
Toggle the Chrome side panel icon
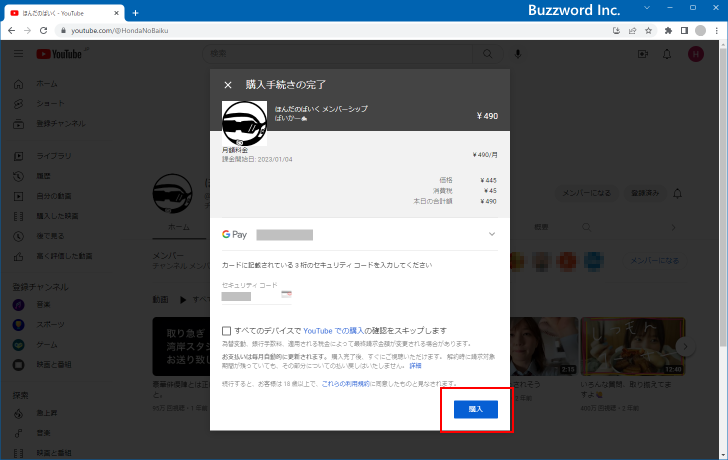coord(684,31)
